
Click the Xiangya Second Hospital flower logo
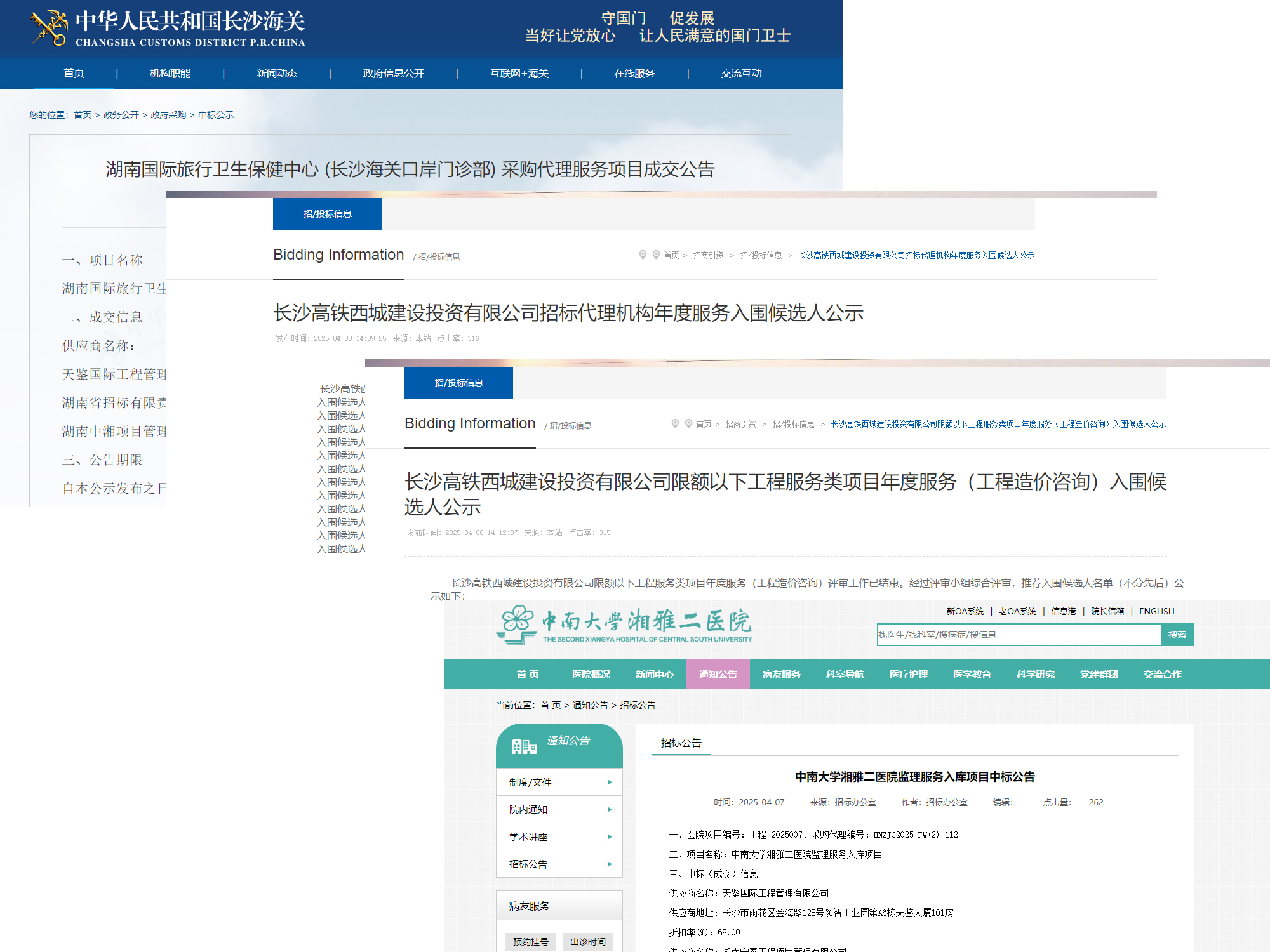point(517,625)
